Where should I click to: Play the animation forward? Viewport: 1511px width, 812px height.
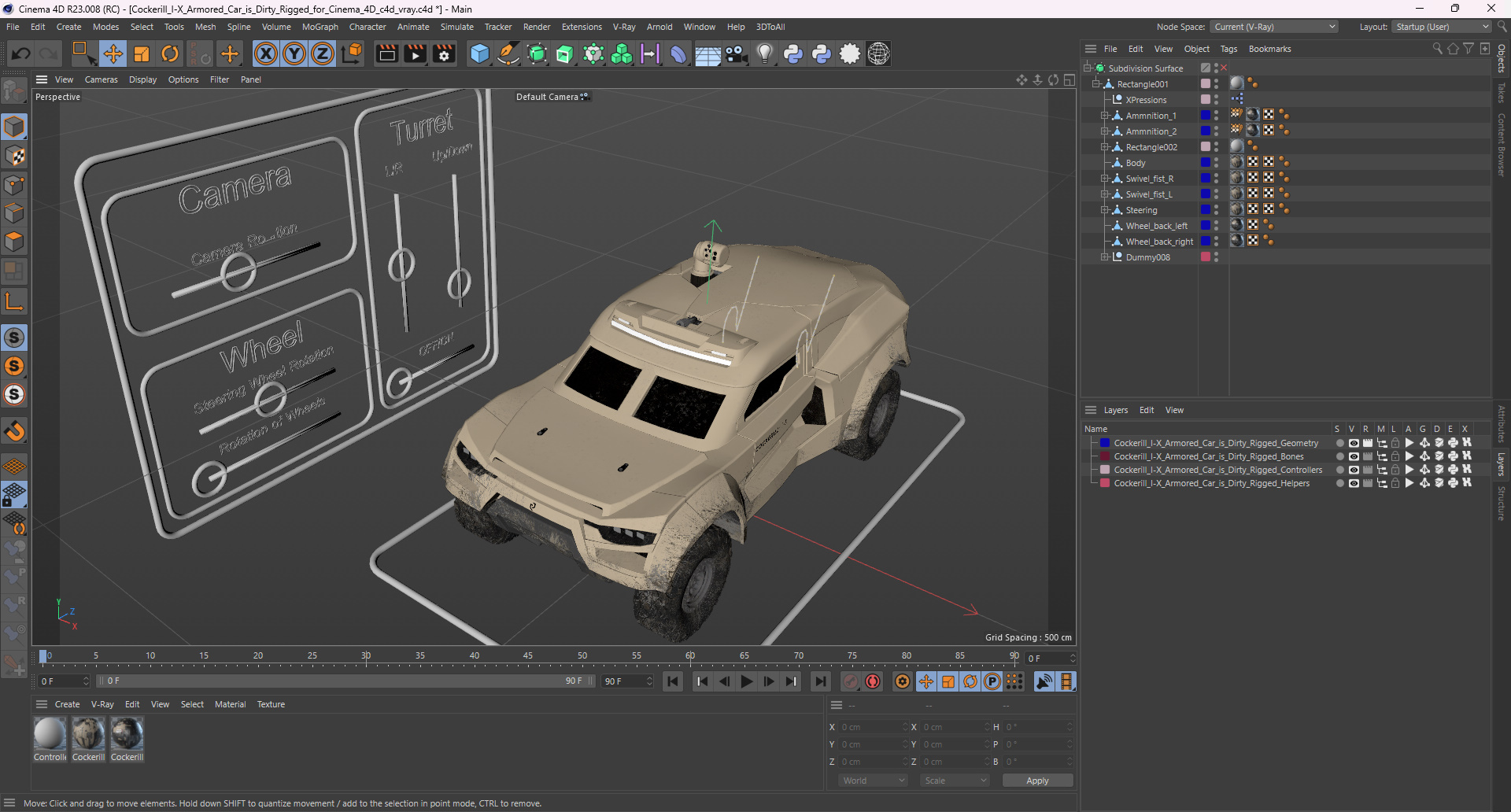pos(747,681)
